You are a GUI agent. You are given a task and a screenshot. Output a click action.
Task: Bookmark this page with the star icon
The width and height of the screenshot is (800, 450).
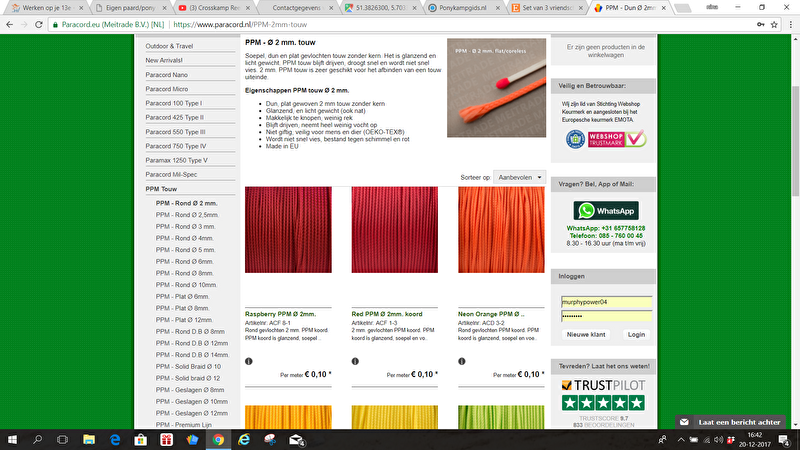pos(774,24)
